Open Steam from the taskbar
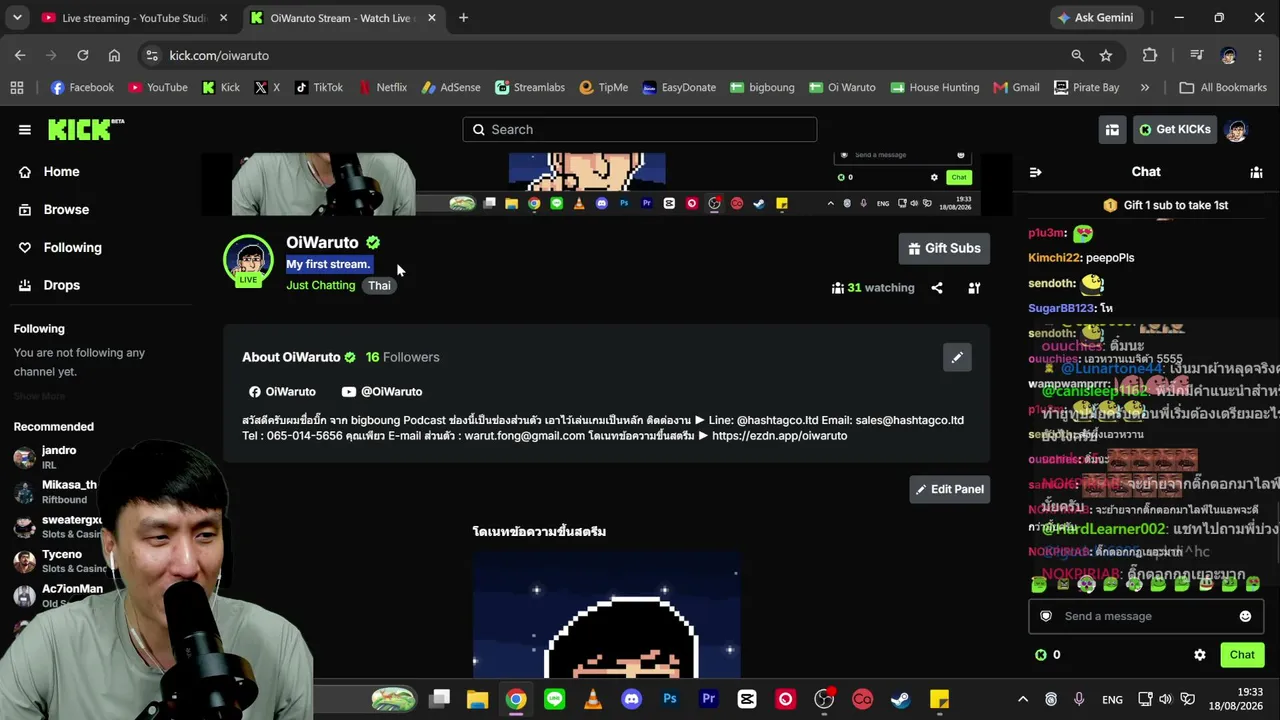1280x720 pixels. (901, 699)
